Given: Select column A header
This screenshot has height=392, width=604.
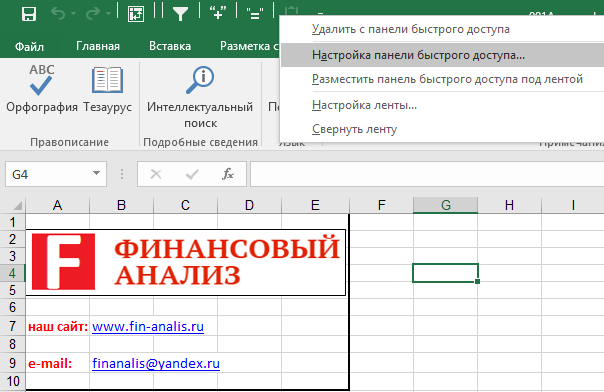Looking at the screenshot, I should [57, 205].
